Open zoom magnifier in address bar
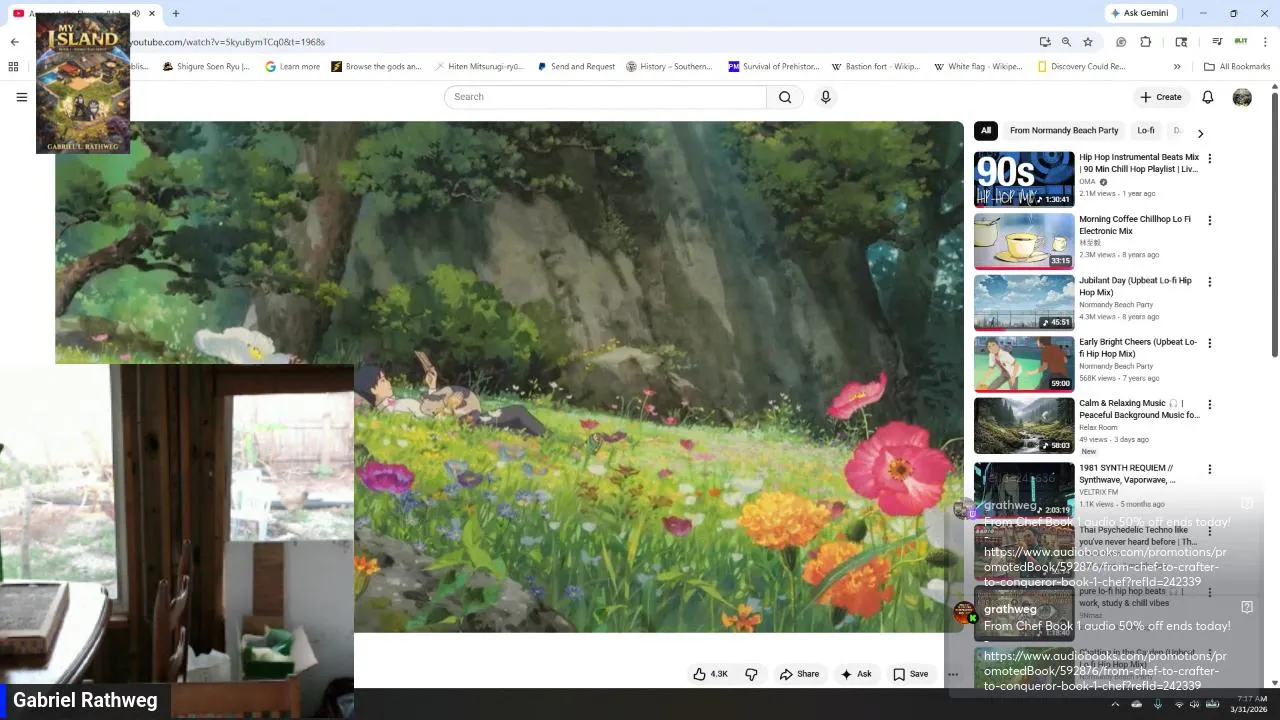The height and width of the screenshot is (720, 1280). pyautogui.click(x=1066, y=42)
